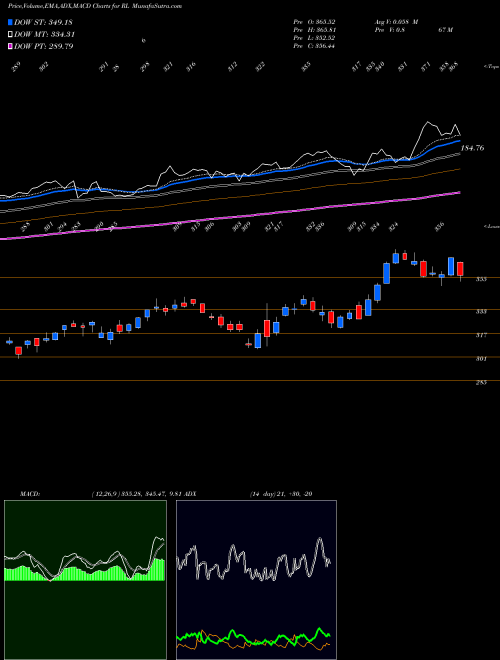This screenshot has width=500, height=660.
Task: Open the dark blue ADX indicator panel
Action: click(256, 580)
